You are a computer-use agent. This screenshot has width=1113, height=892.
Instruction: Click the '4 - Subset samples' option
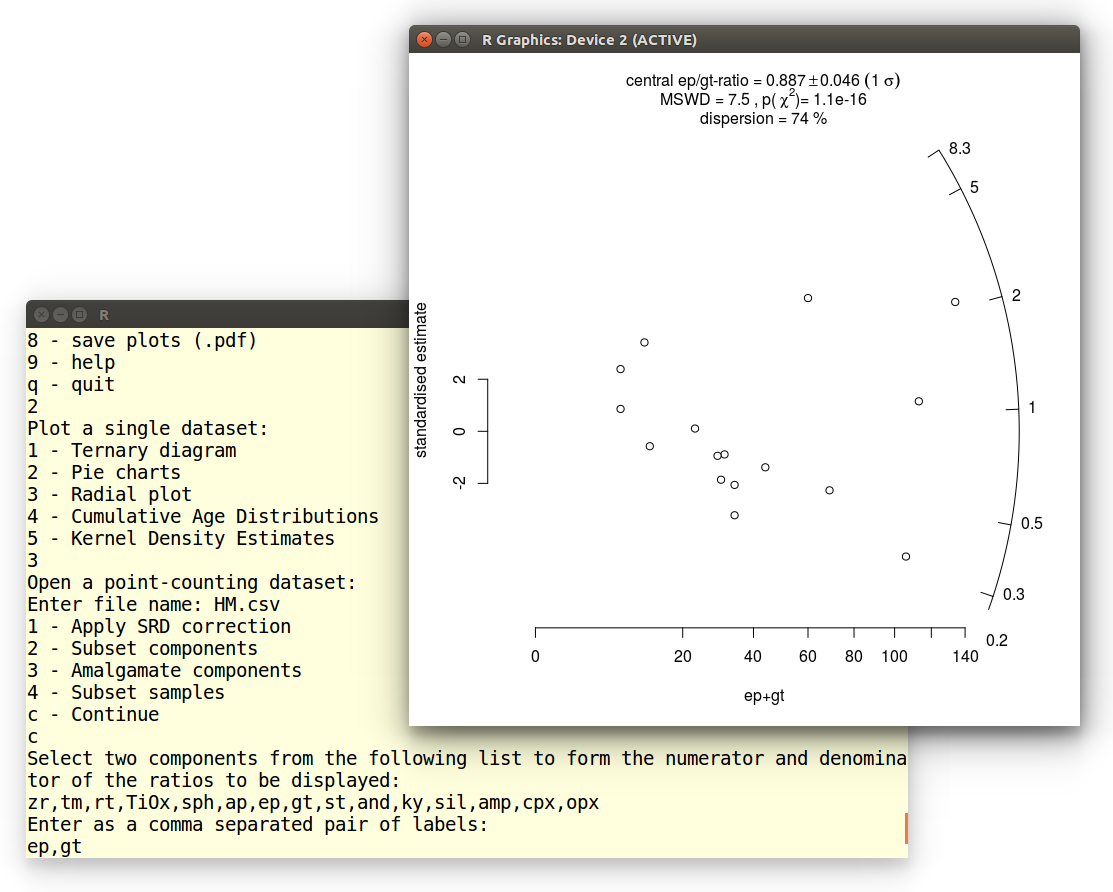(126, 693)
